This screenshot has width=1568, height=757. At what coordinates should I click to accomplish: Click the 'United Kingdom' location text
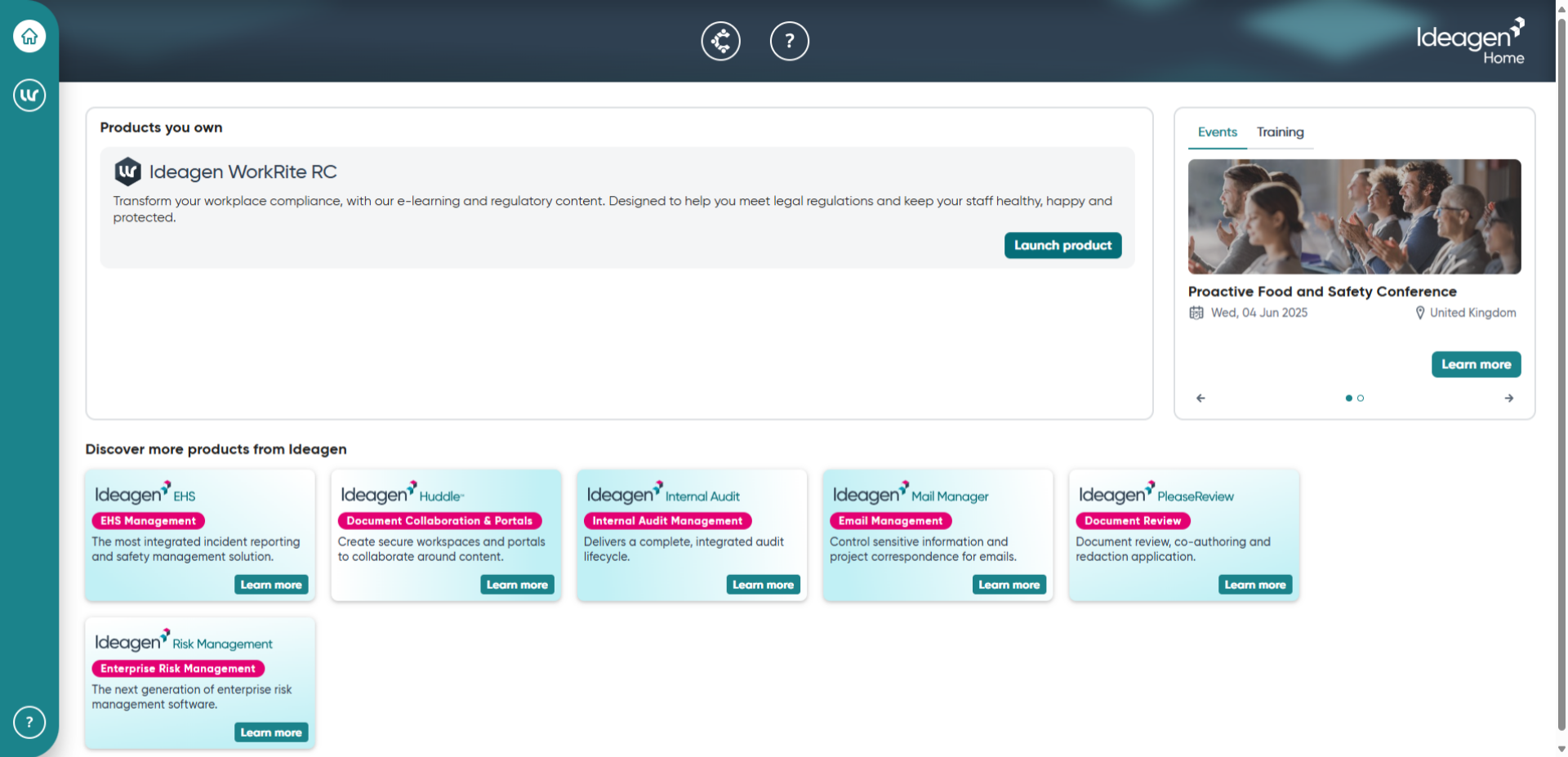(1472, 313)
